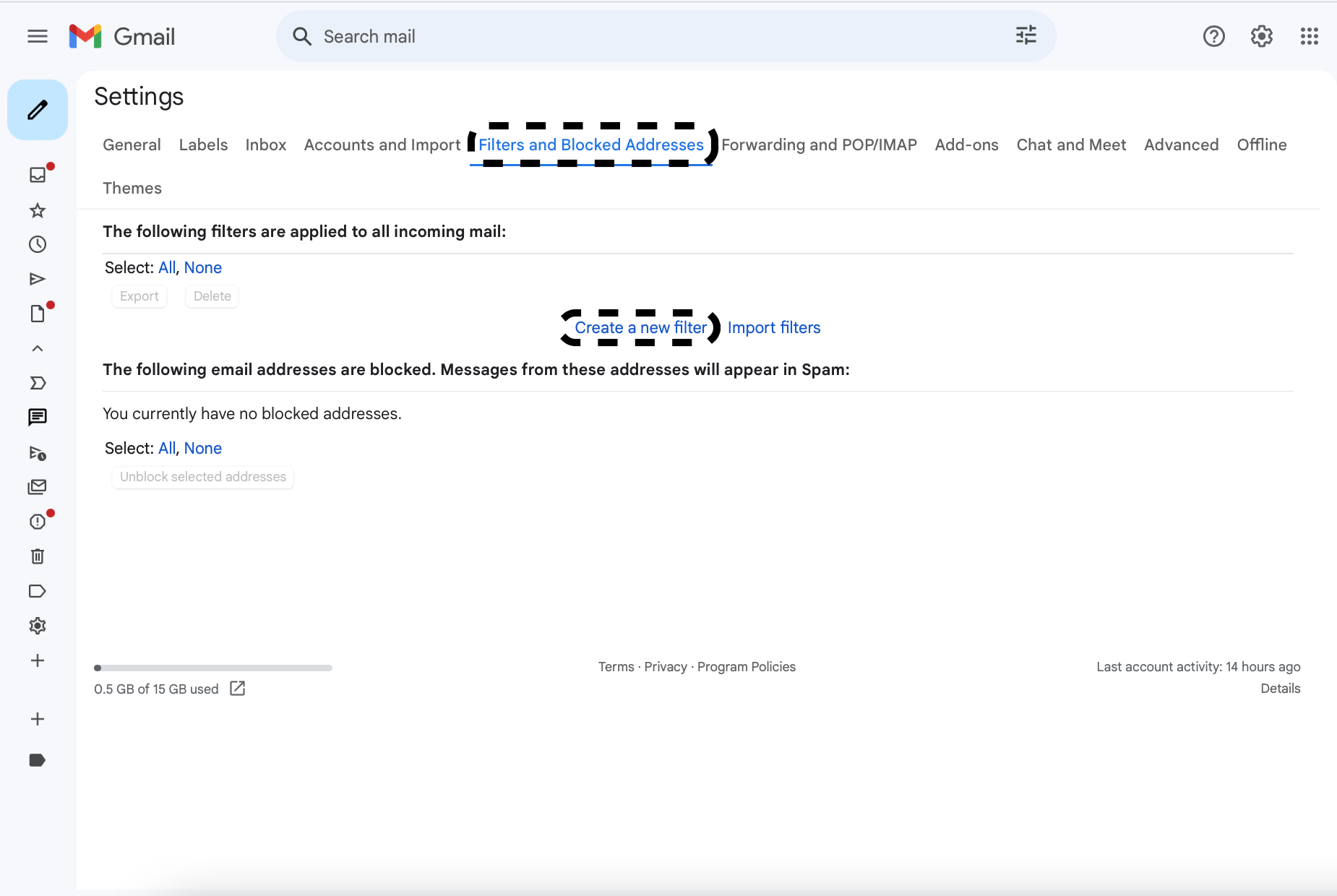
Task: Open the Compose pencil icon
Action: point(38,109)
